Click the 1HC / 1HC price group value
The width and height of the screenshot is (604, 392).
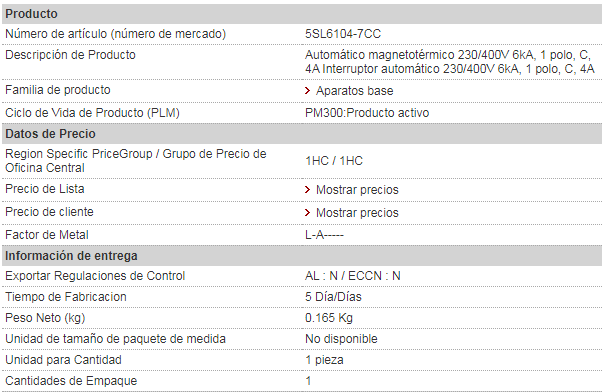334,161
